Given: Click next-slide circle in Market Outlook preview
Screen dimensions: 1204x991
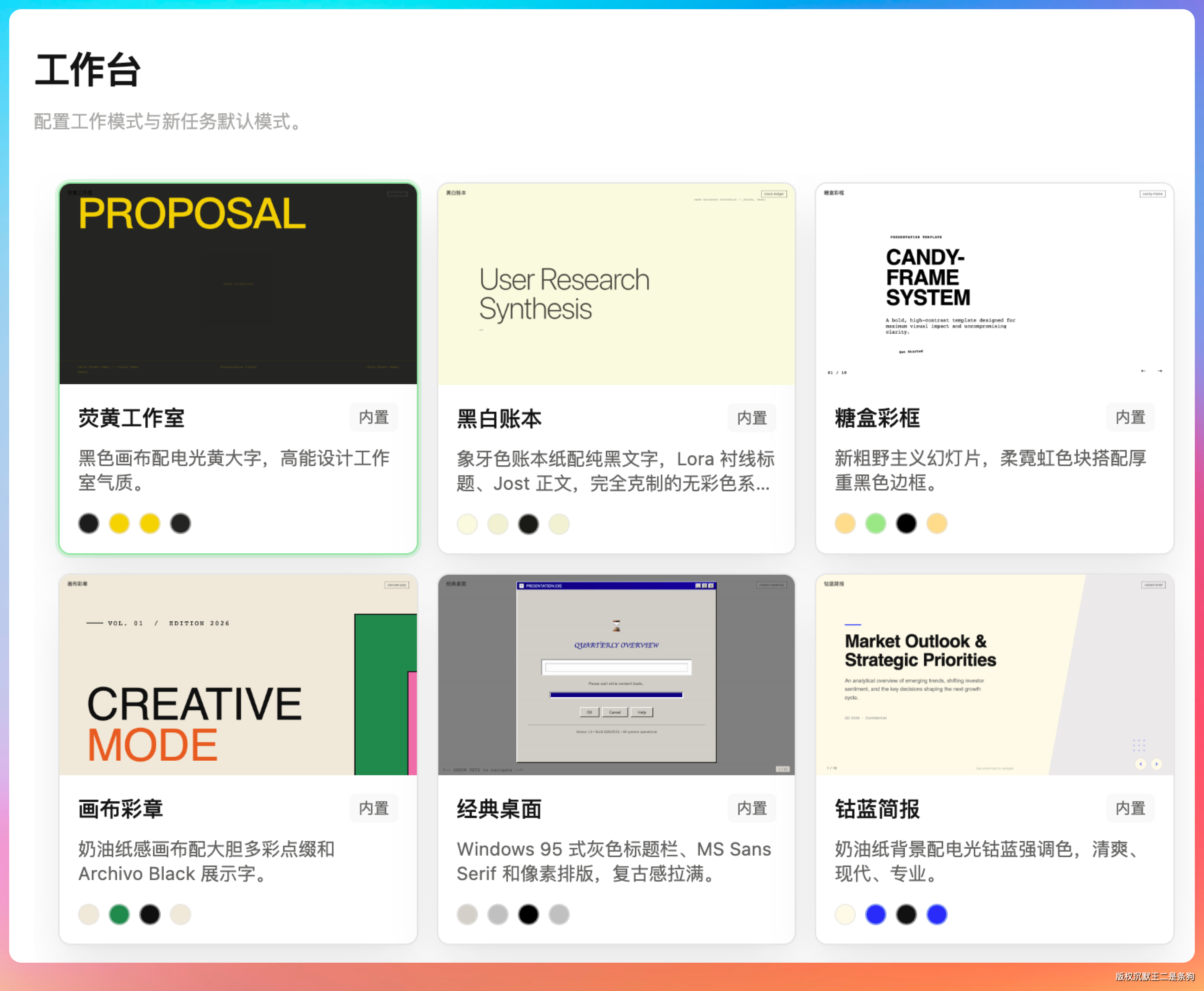Looking at the screenshot, I should click(x=1157, y=764).
